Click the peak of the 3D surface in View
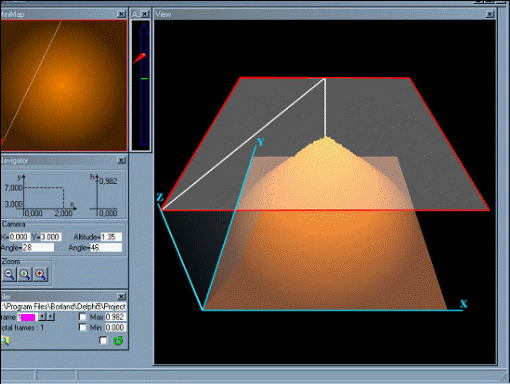Image resolution: width=510 pixels, height=384 pixels. [325, 137]
